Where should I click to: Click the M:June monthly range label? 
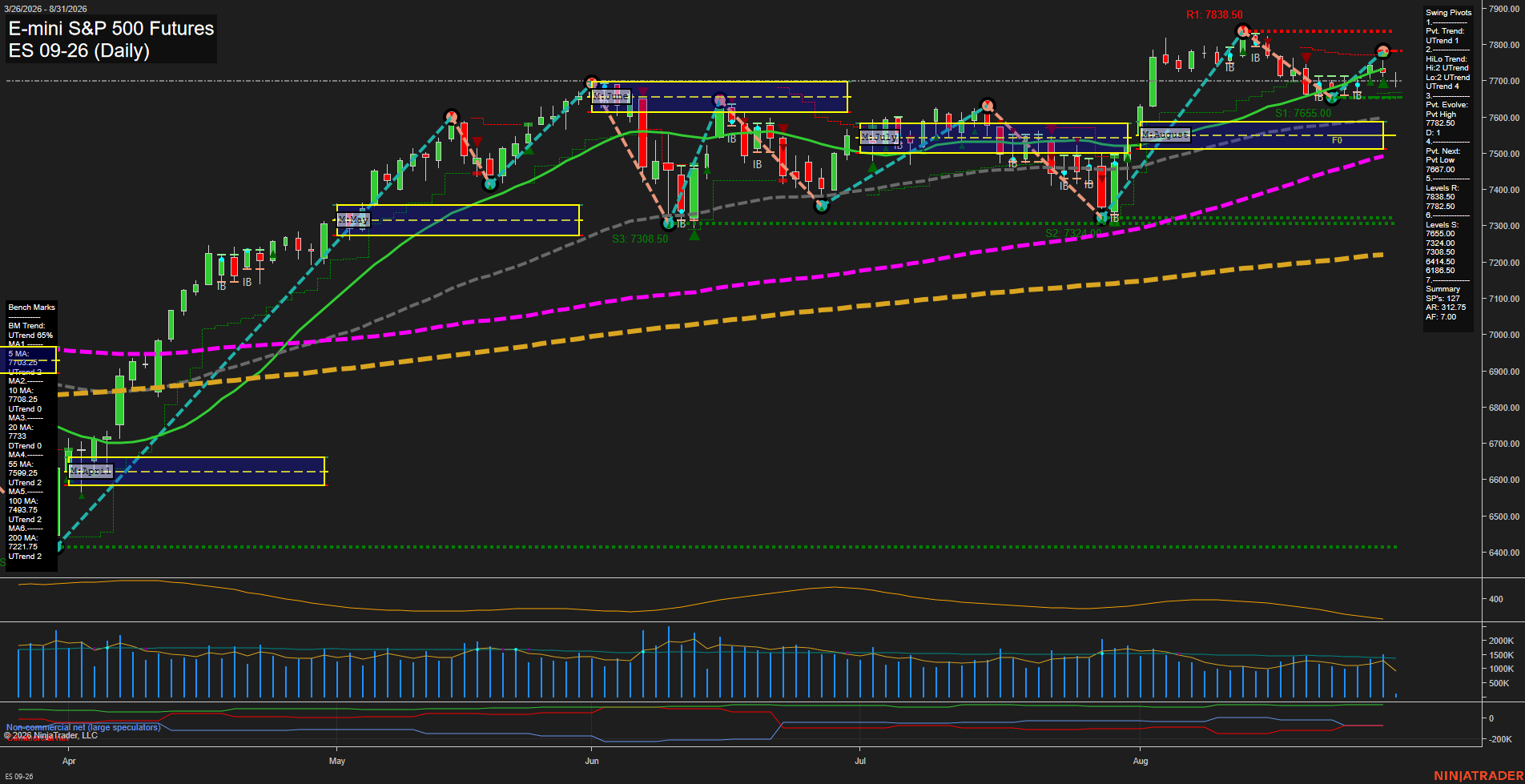[610, 96]
